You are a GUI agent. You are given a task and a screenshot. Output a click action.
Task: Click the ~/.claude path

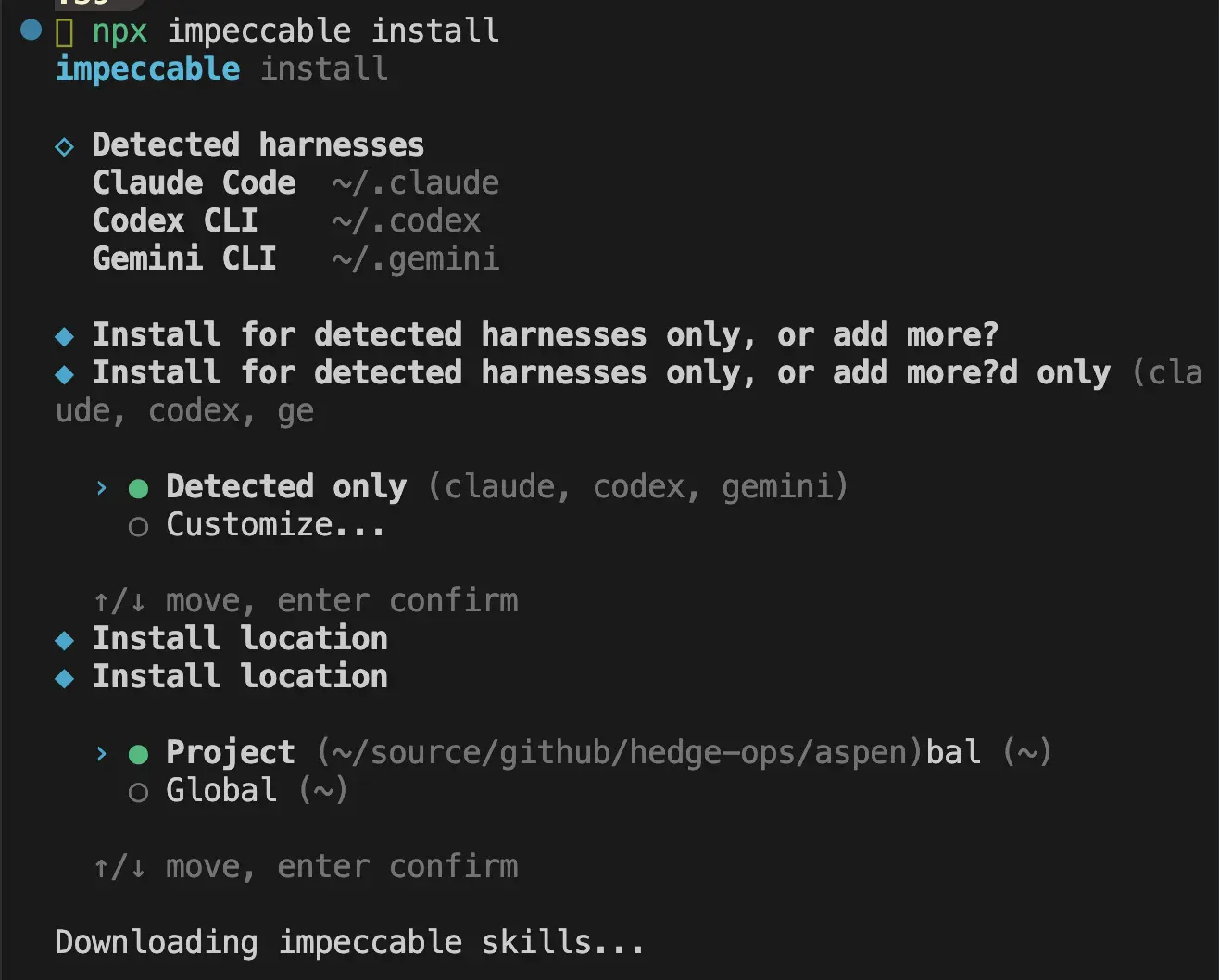(416, 182)
